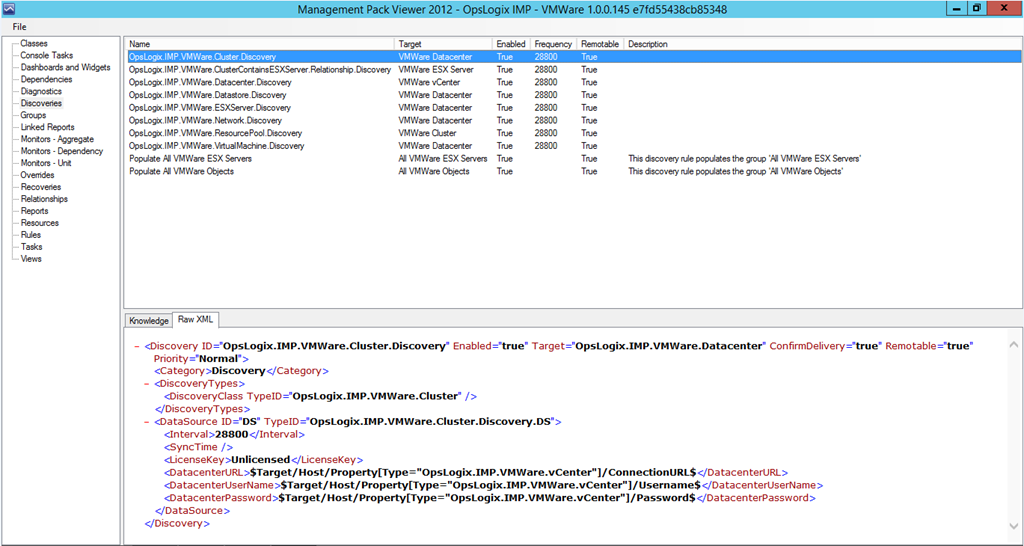Select the Raw XML tab
Screen dimensions: 1024x546
[195, 320]
